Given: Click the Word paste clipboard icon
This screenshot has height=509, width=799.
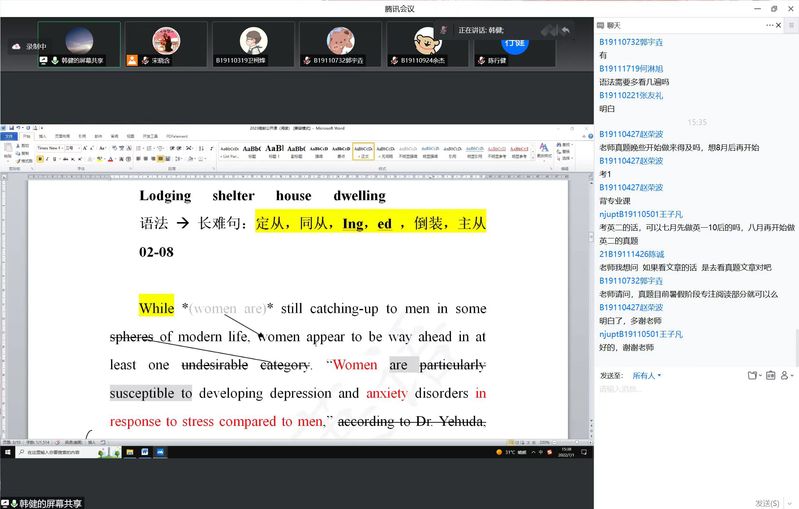Looking at the screenshot, I should [11, 150].
